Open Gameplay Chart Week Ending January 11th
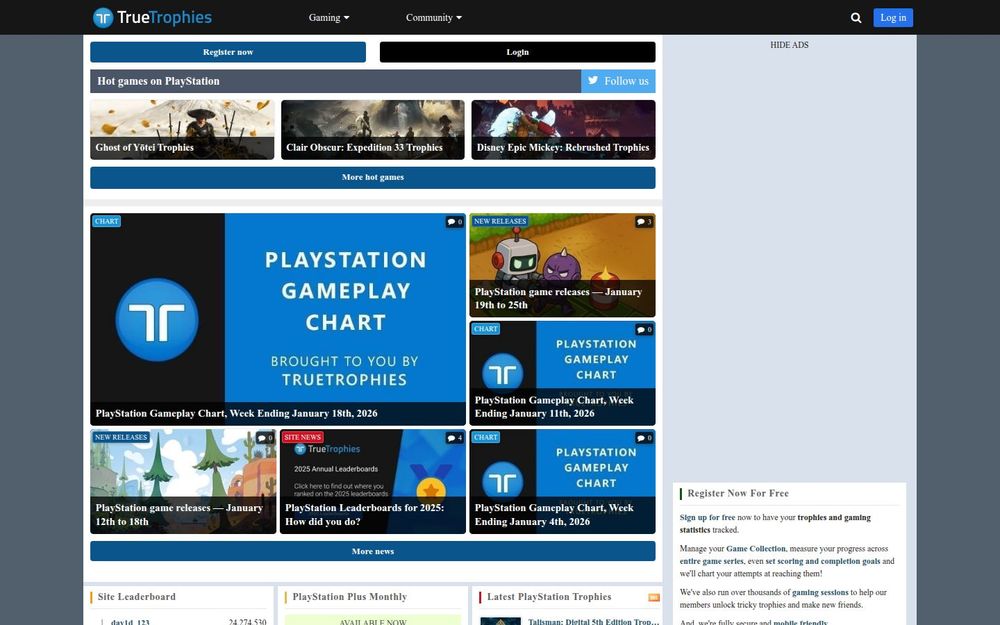Image resolution: width=1000 pixels, height=625 pixels. (562, 373)
